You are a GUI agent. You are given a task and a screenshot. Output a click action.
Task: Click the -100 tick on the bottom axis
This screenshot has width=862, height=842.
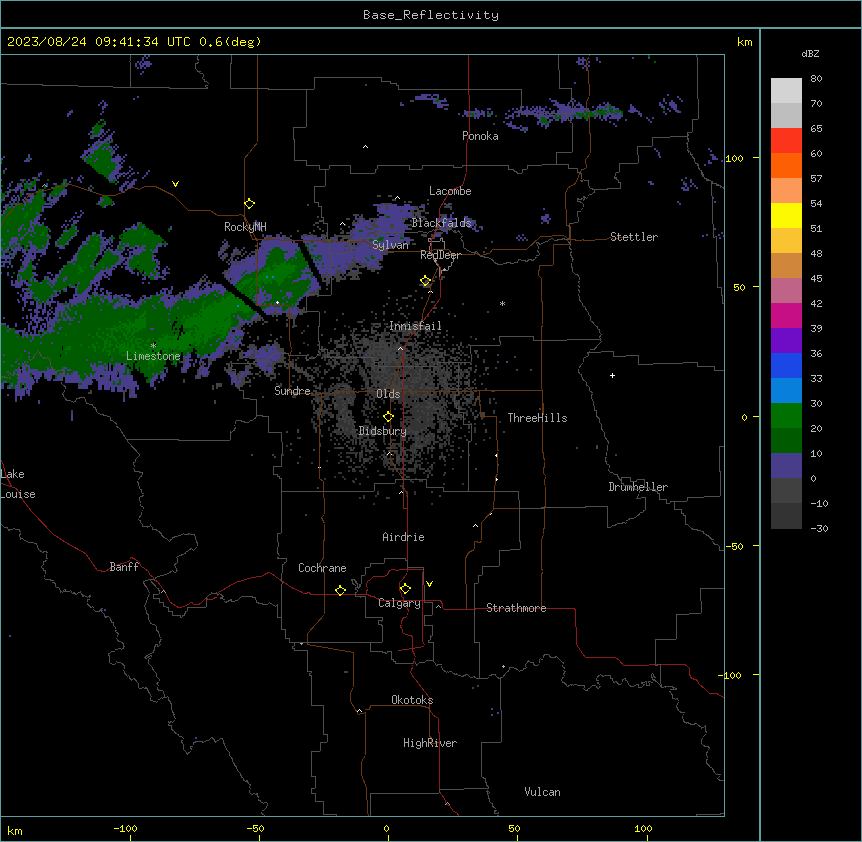point(125,828)
